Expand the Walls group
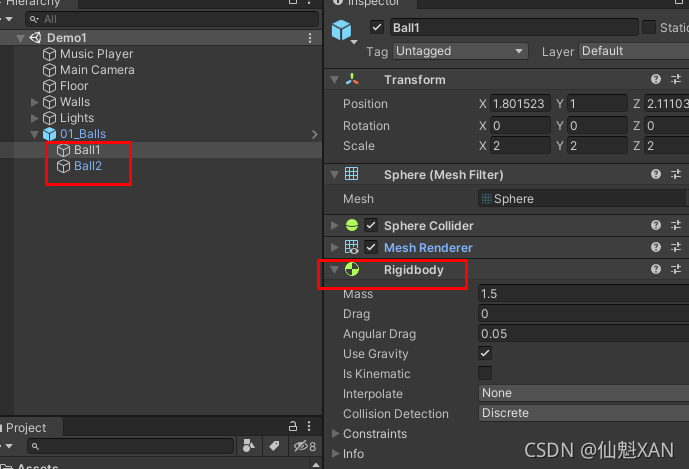 tap(34, 102)
